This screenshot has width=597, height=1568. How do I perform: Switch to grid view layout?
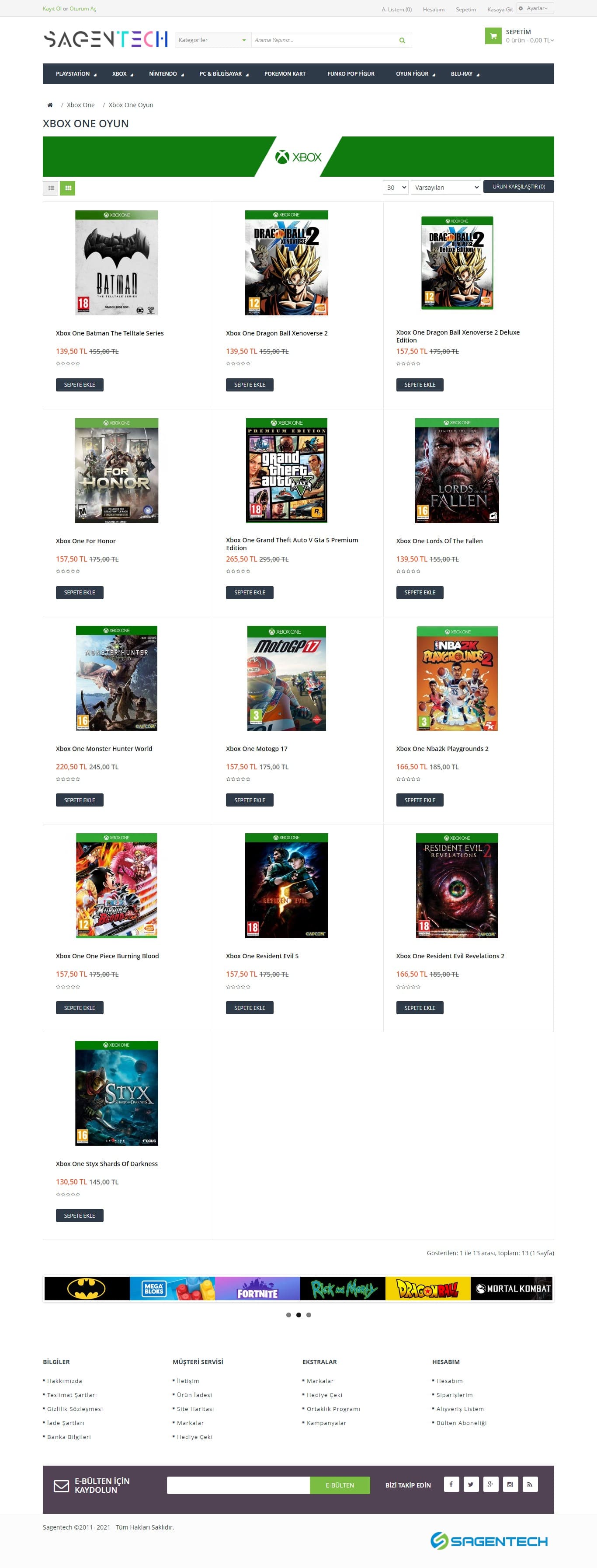(x=67, y=188)
